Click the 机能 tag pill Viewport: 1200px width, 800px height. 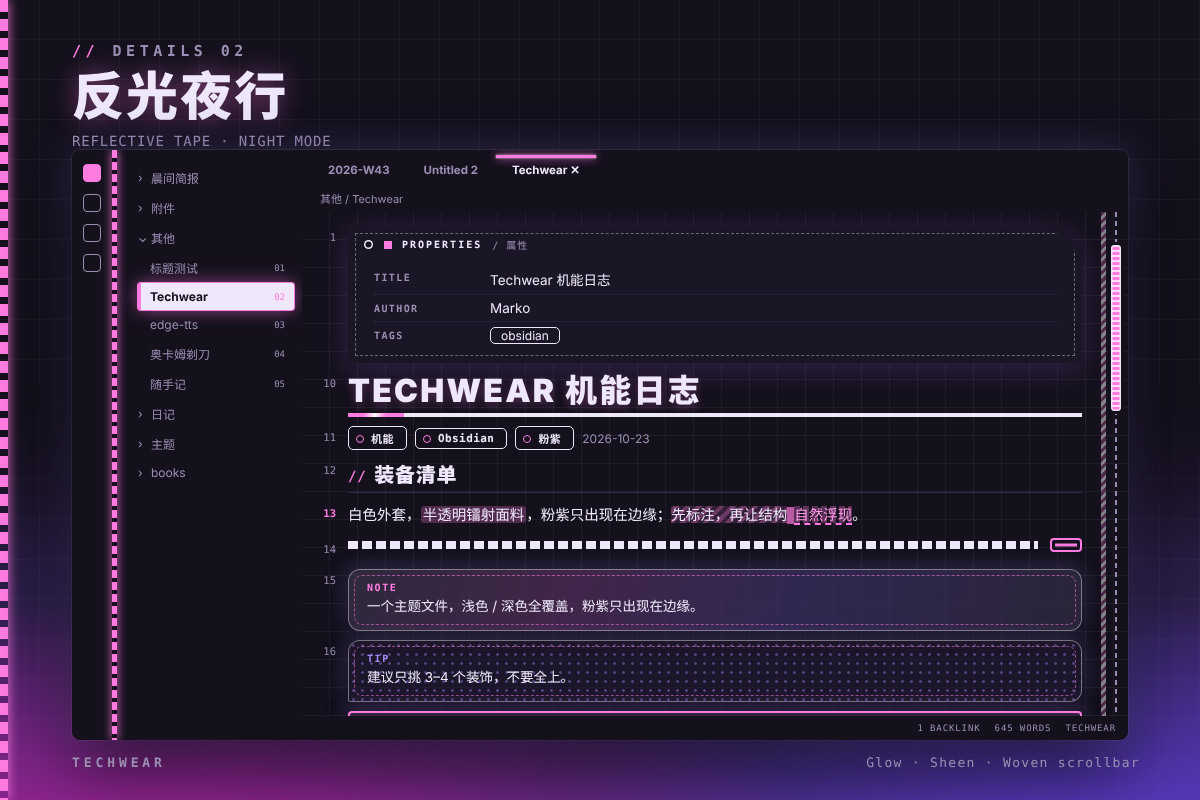pos(377,438)
